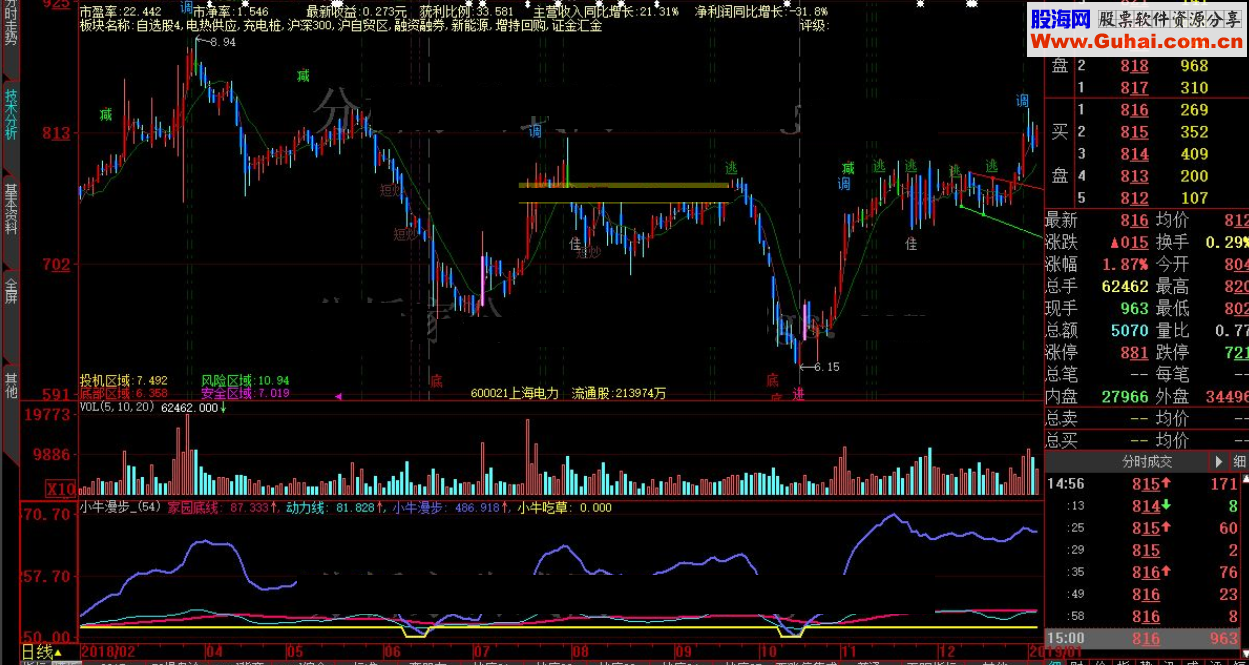This screenshot has height=665, width=1249.
Task: Click the 涨幅 1.87% value
Action: [x=1126, y=264]
